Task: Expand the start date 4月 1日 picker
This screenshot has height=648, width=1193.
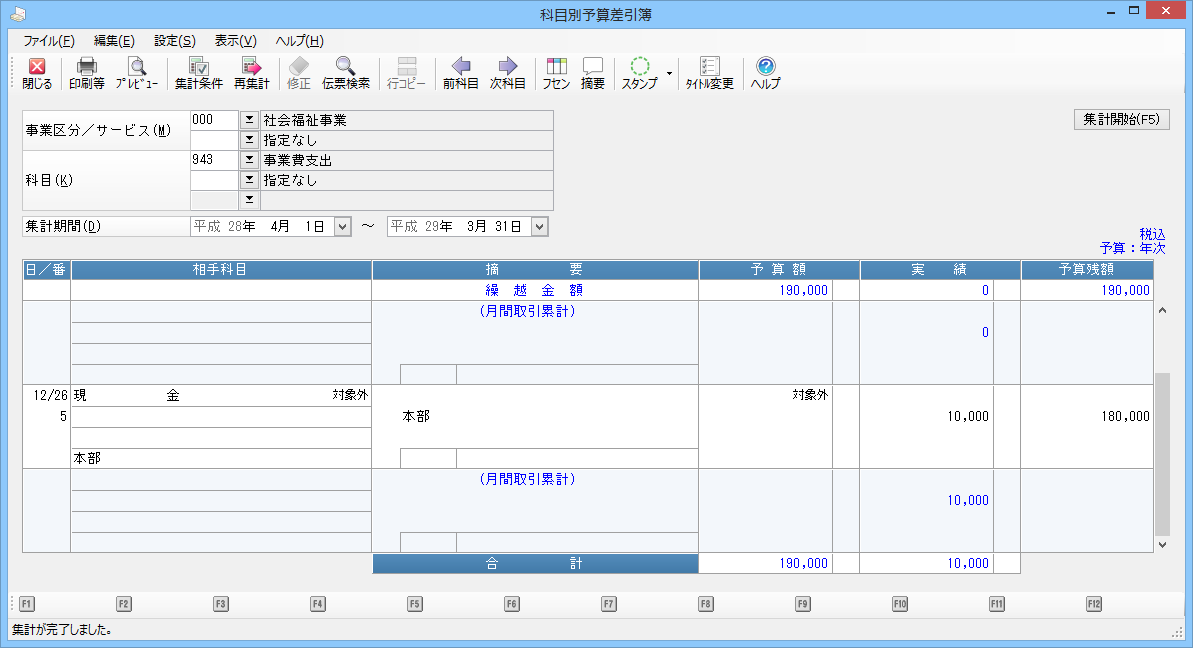Action: pos(342,227)
